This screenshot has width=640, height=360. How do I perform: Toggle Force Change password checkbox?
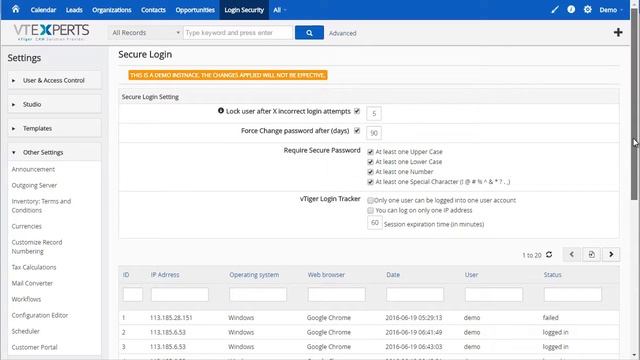(x=357, y=131)
